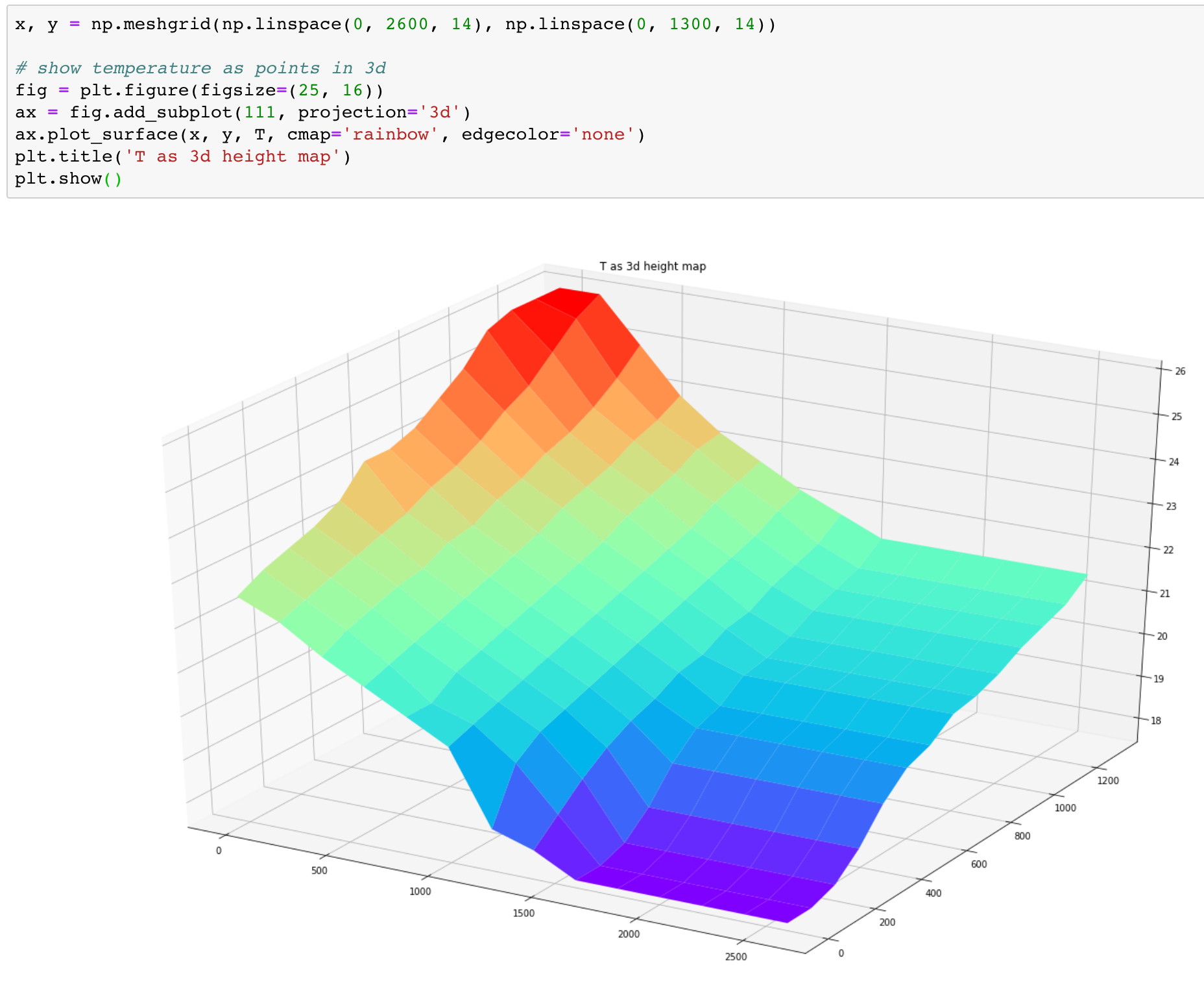The height and width of the screenshot is (985, 1204).
Task: Click the edgecolor='none' argument
Action: click(x=548, y=134)
